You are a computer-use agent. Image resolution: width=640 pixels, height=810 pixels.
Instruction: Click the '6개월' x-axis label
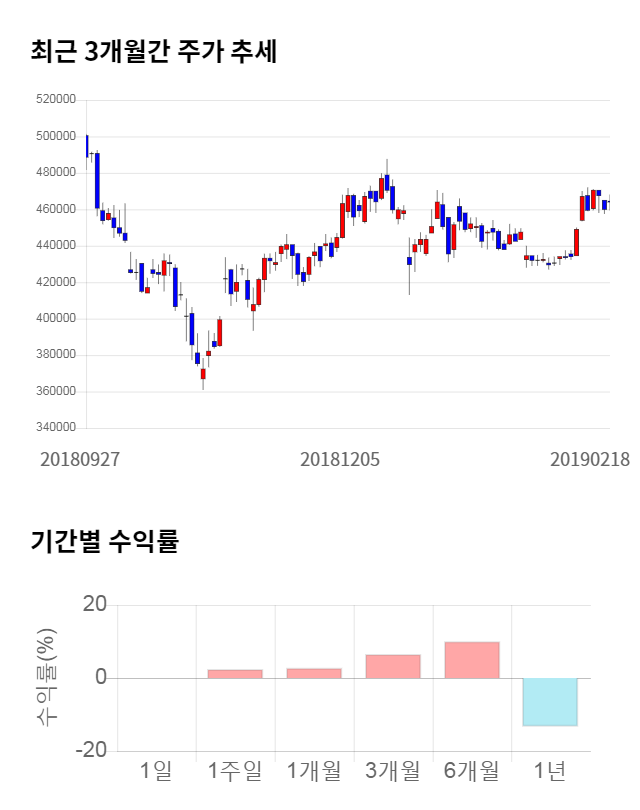pos(472,771)
